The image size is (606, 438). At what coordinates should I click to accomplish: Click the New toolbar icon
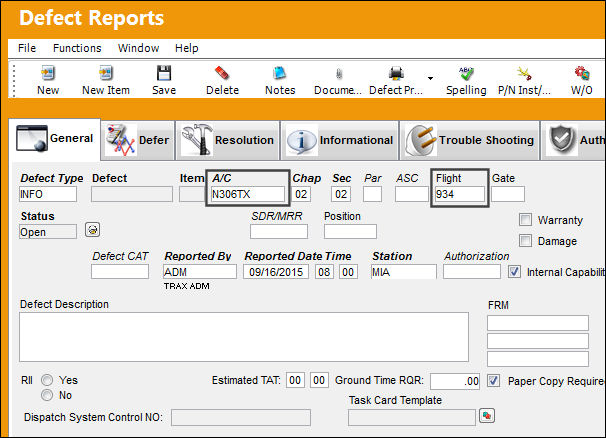(x=48, y=73)
